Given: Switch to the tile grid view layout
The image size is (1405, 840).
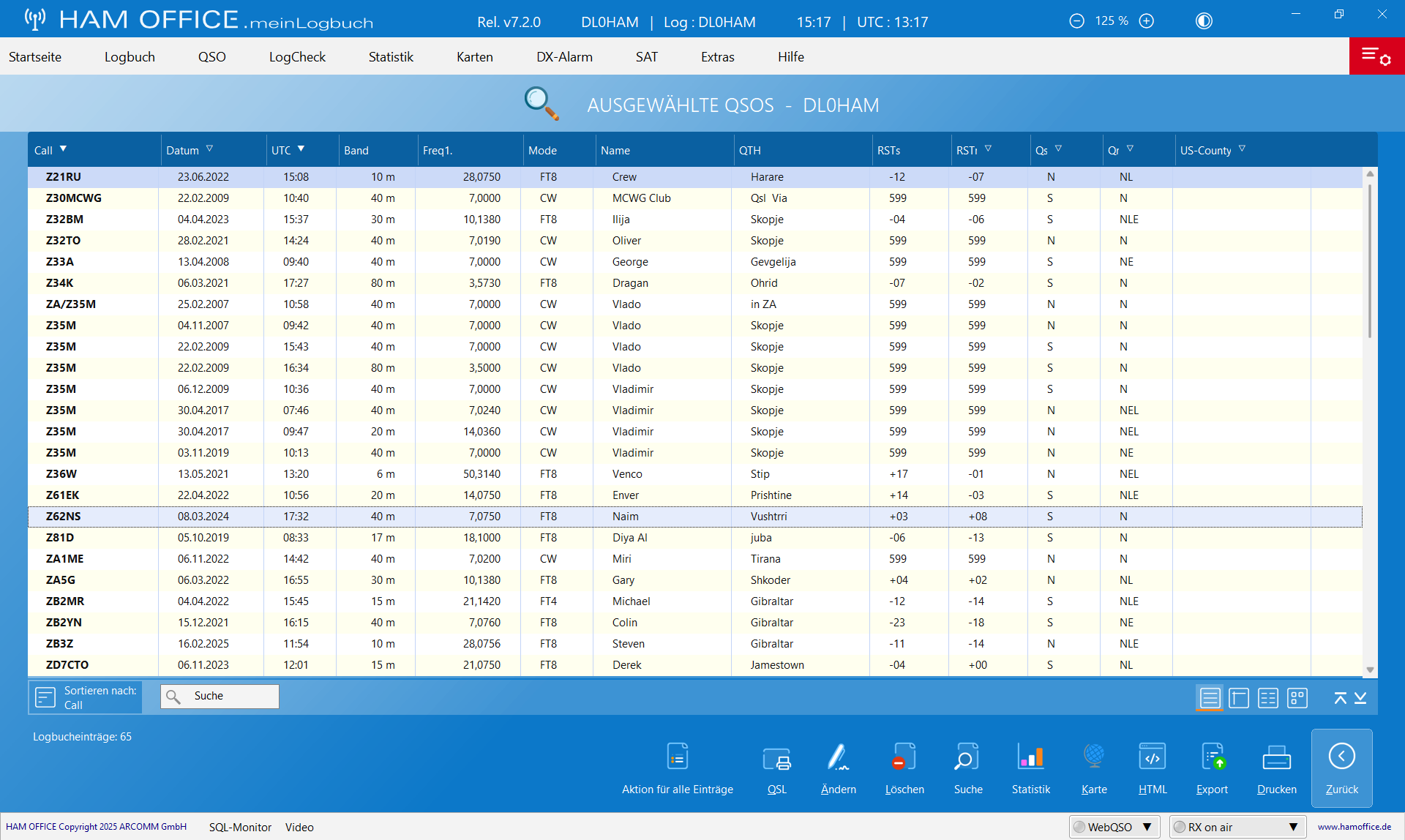Looking at the screenshot, I should (x=1297, y=698).
